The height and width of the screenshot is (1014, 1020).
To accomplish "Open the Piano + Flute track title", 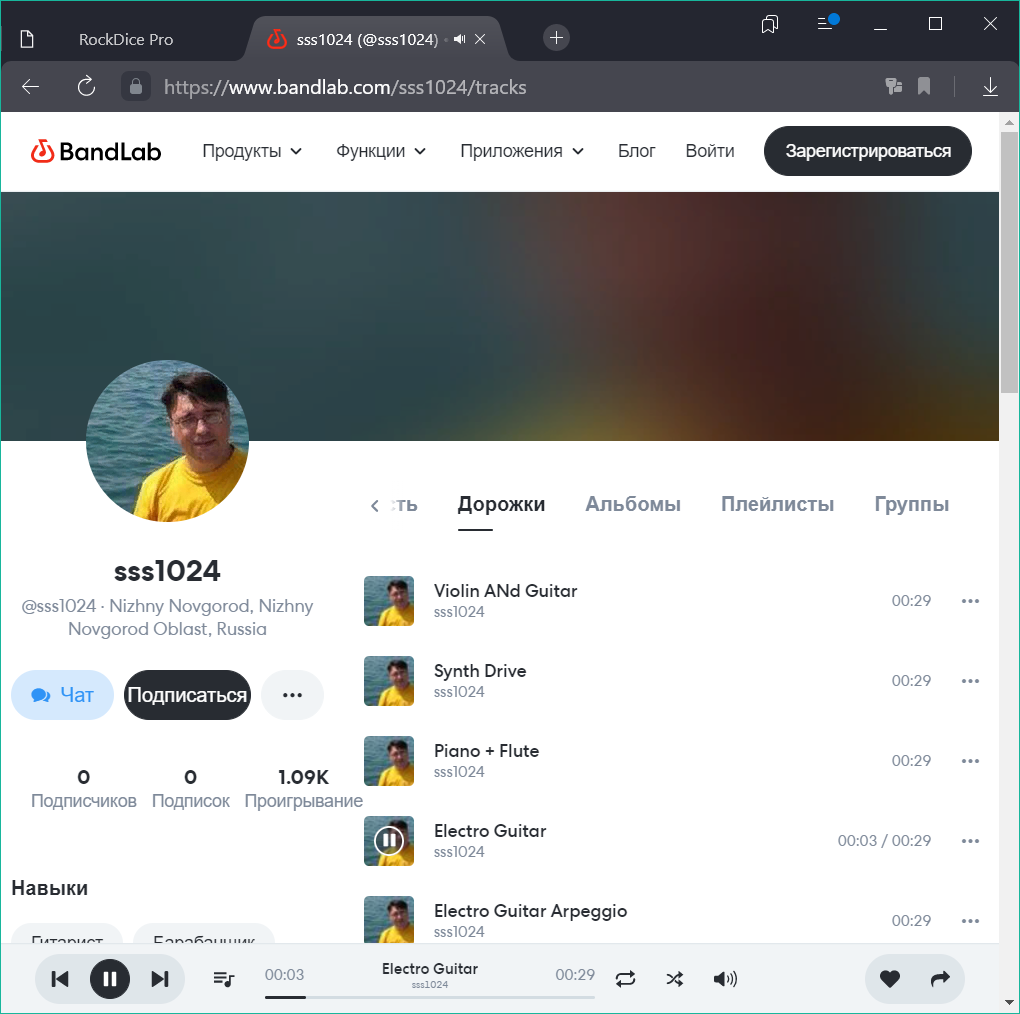I will pyautogui.click(x=487, y=751).
